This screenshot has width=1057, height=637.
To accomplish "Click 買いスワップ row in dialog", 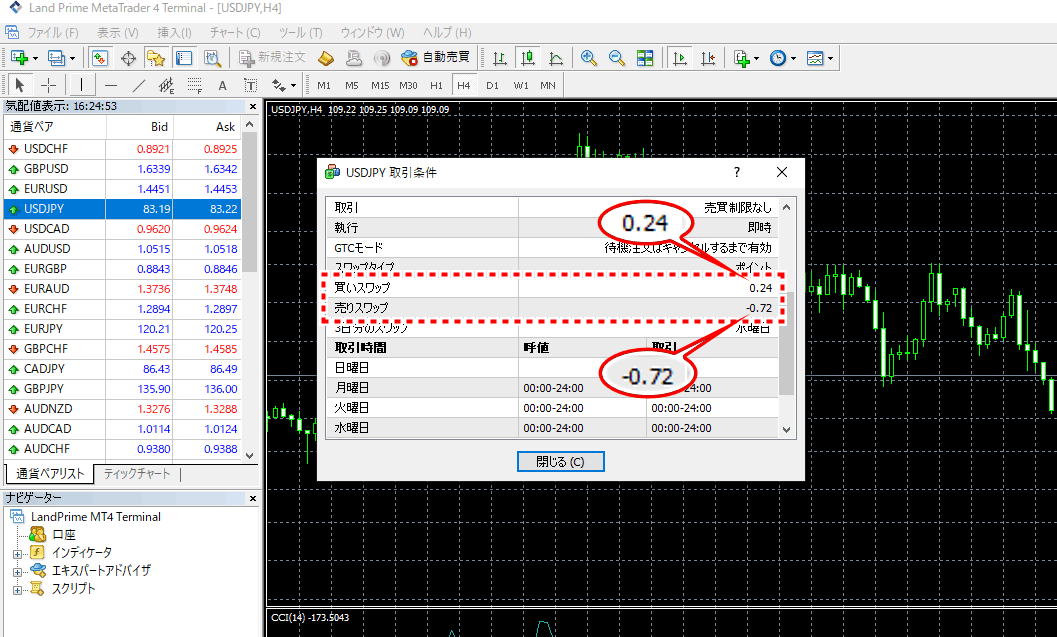I will point(552,288).
